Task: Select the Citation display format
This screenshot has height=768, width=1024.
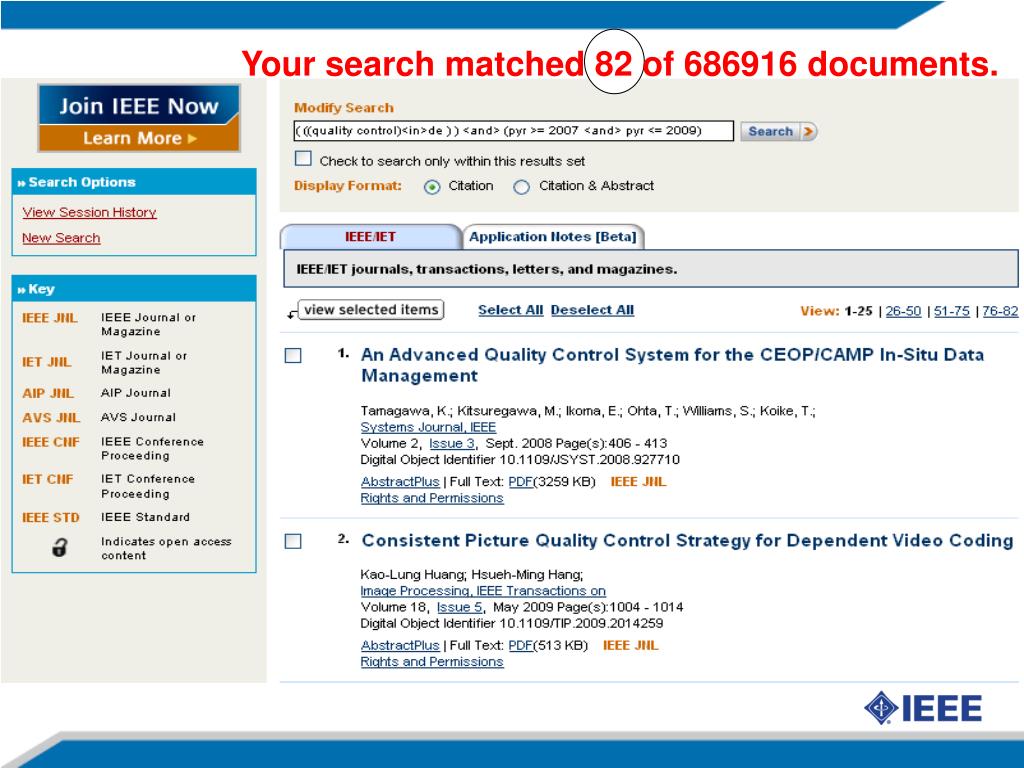Action: [x=432, y=187]
